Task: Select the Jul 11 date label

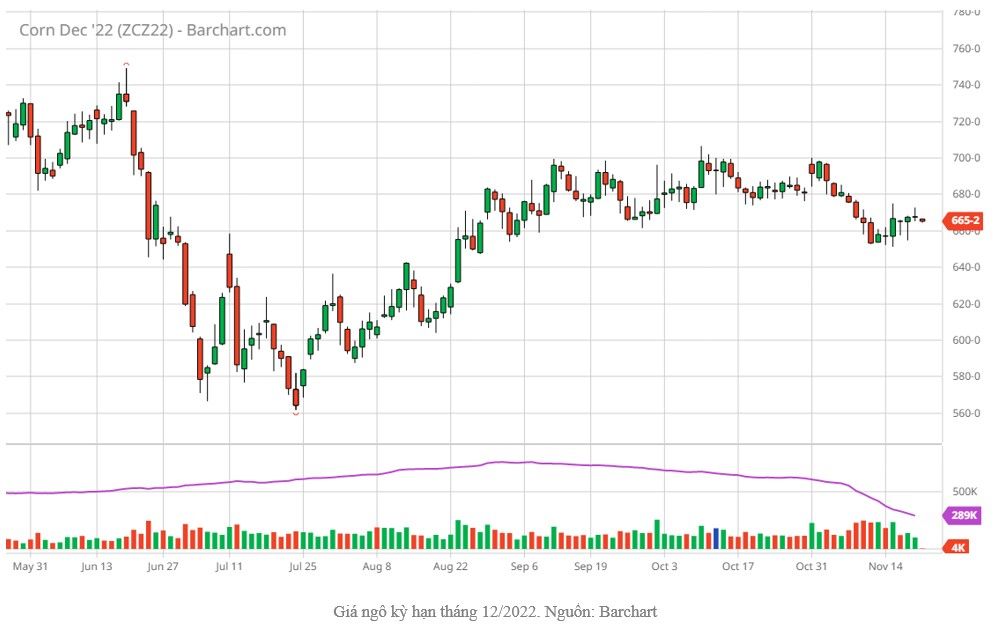Action: click(229, 566)
